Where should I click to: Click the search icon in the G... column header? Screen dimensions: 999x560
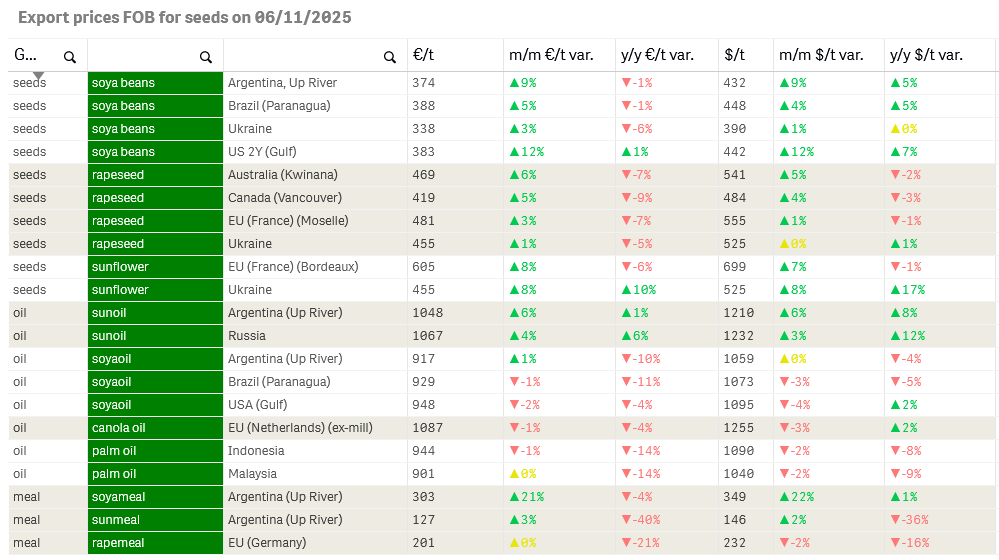[70, 57]
